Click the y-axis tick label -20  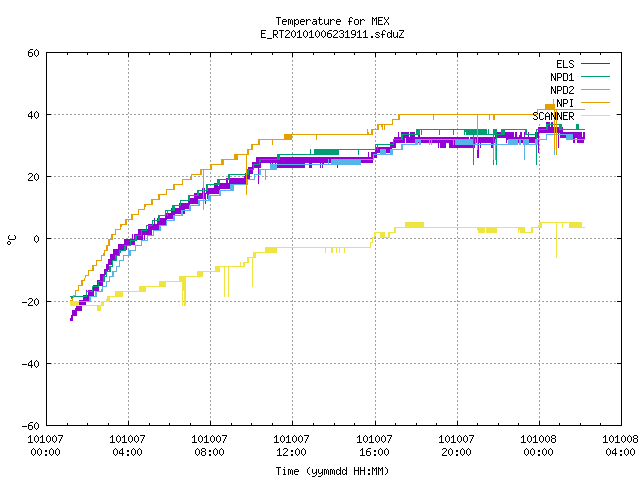pyautogui.click(x=31, y=302)
